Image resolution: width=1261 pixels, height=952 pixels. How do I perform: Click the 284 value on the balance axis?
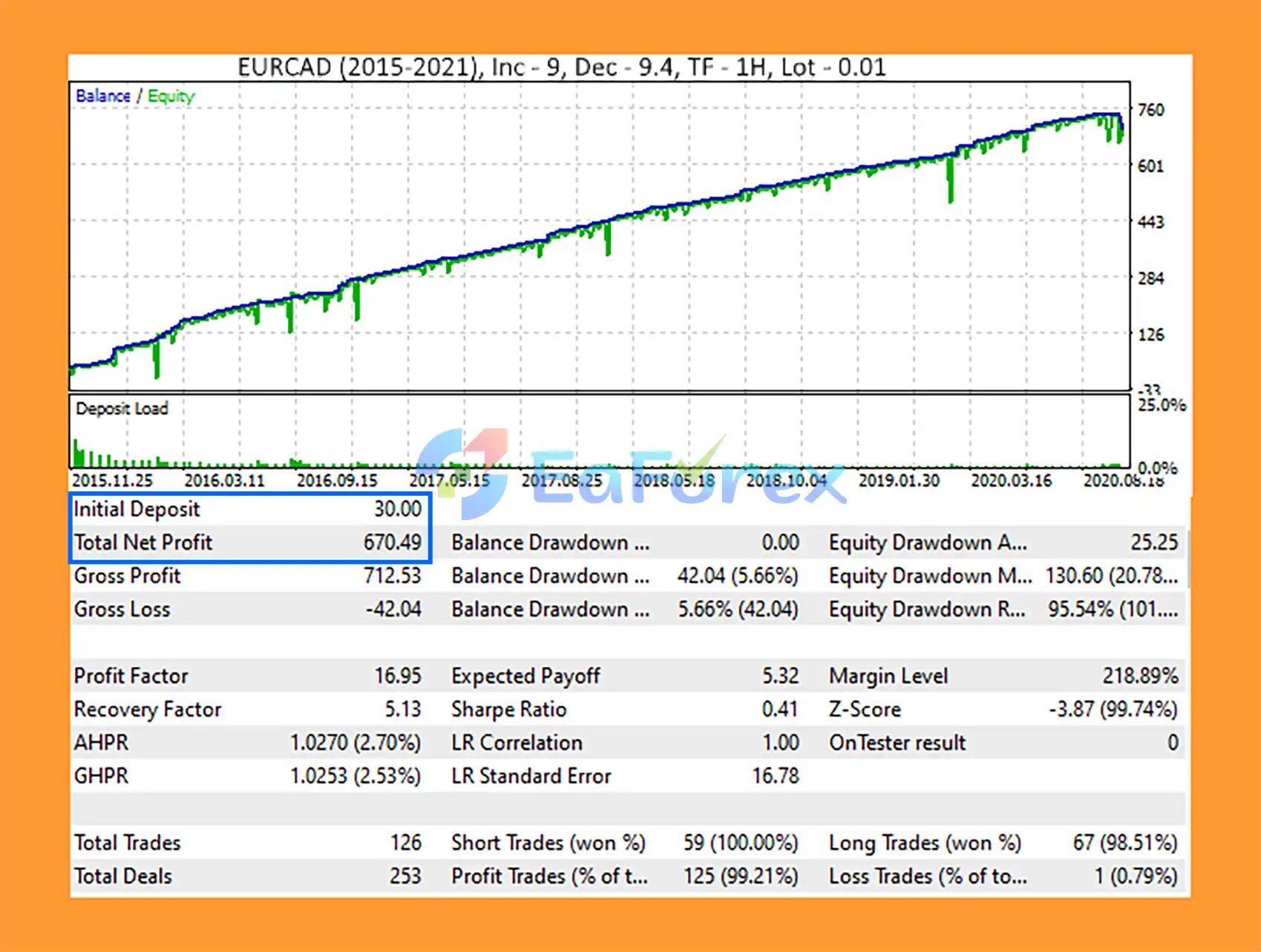pyautogui.click(x=1151, y=278)
